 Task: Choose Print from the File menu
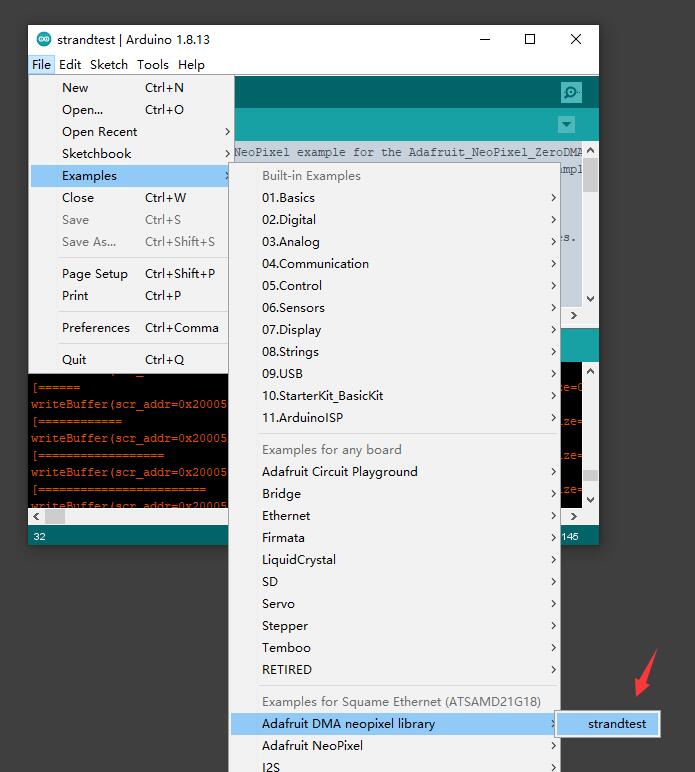pos(129,296)
